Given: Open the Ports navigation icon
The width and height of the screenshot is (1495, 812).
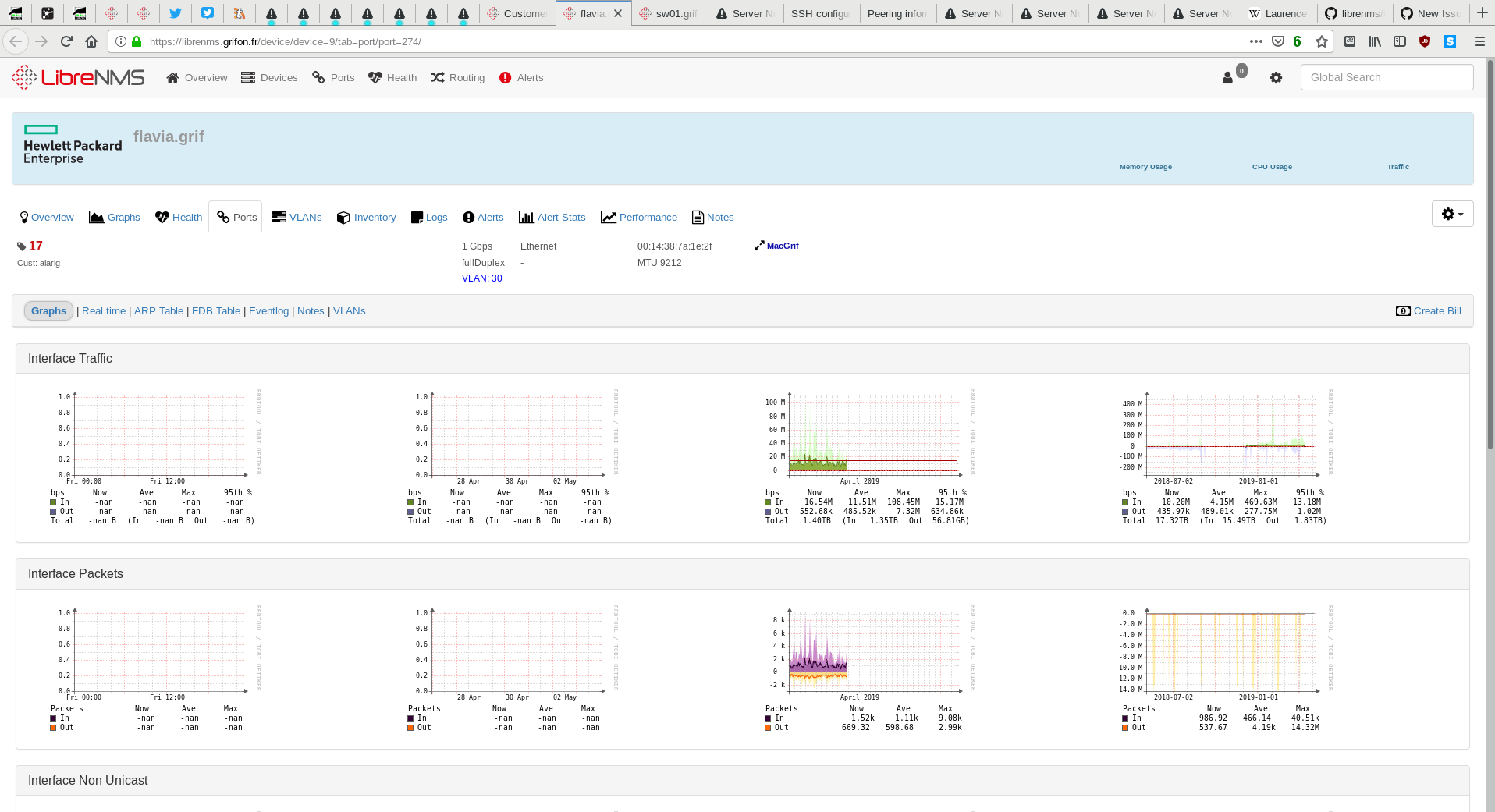Looking at the screenshot, I should pyautogui.click(x=317, y=77).
